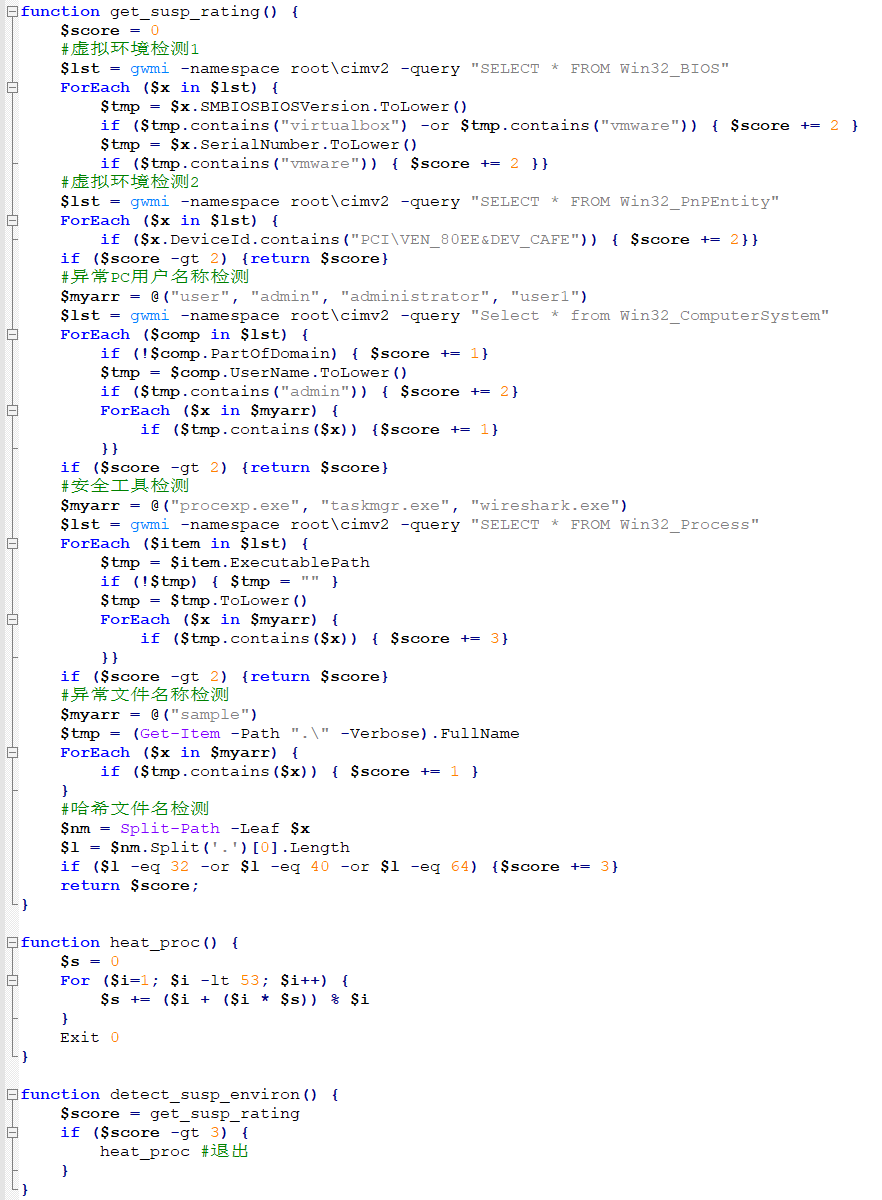Click the $comp.UserName.ToLower() line
This screenshot has width=882, height=1200.
254,372
